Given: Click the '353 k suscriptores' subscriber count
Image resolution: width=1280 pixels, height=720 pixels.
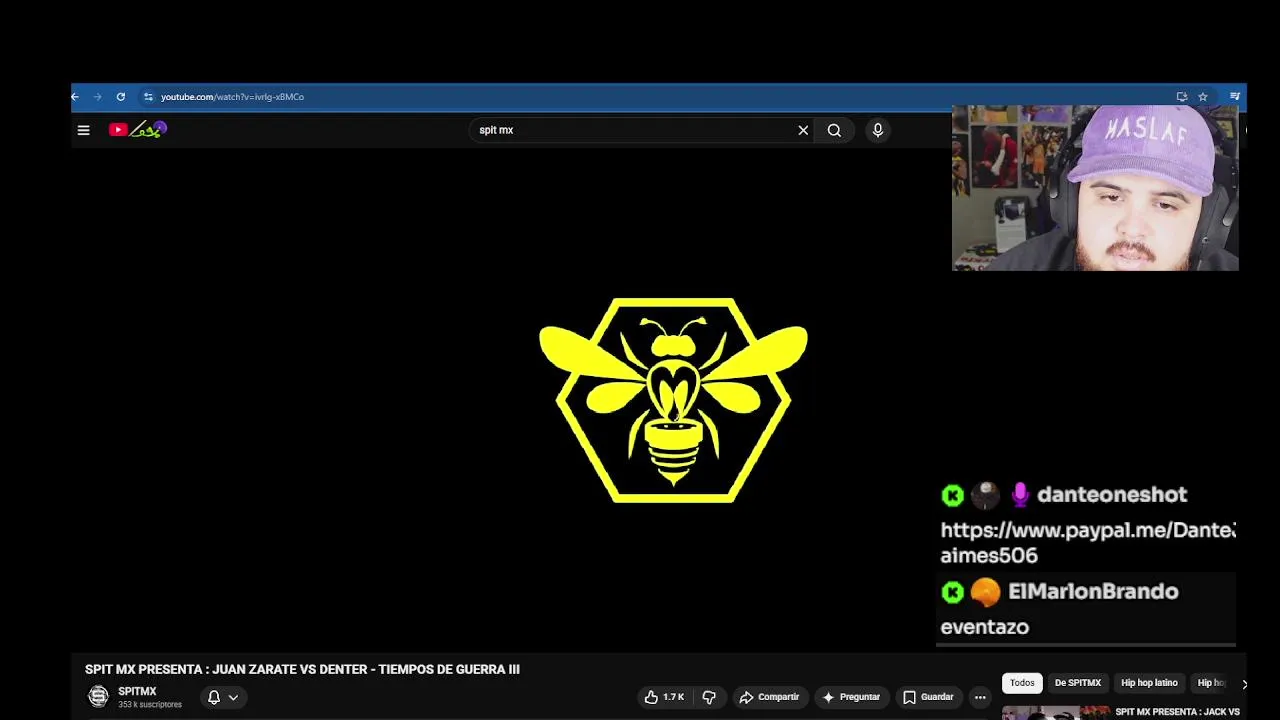Looking at the screenshot, I should pyautogui.click(x=150, y=705).
